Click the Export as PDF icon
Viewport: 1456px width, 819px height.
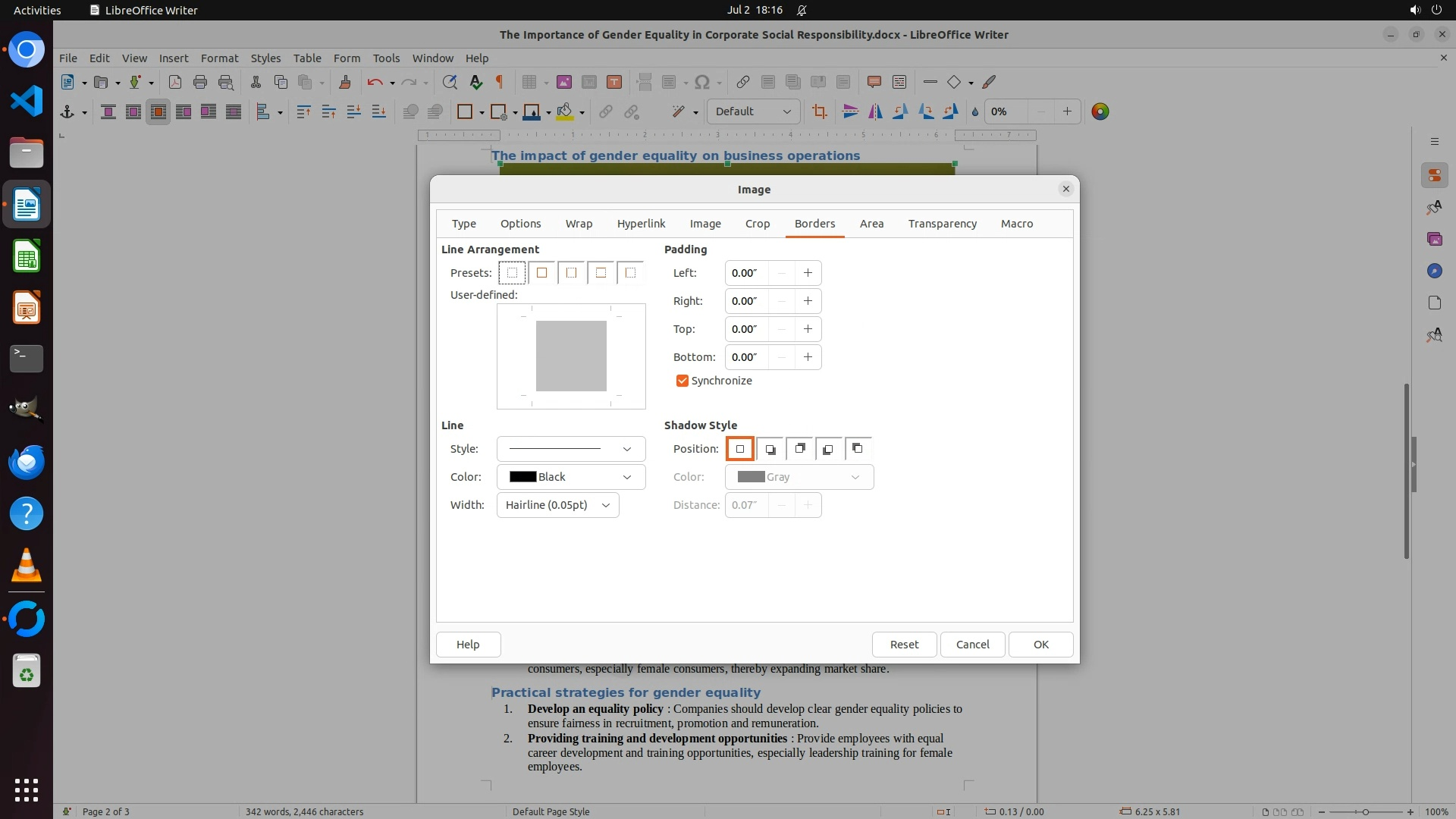[174, 82]
